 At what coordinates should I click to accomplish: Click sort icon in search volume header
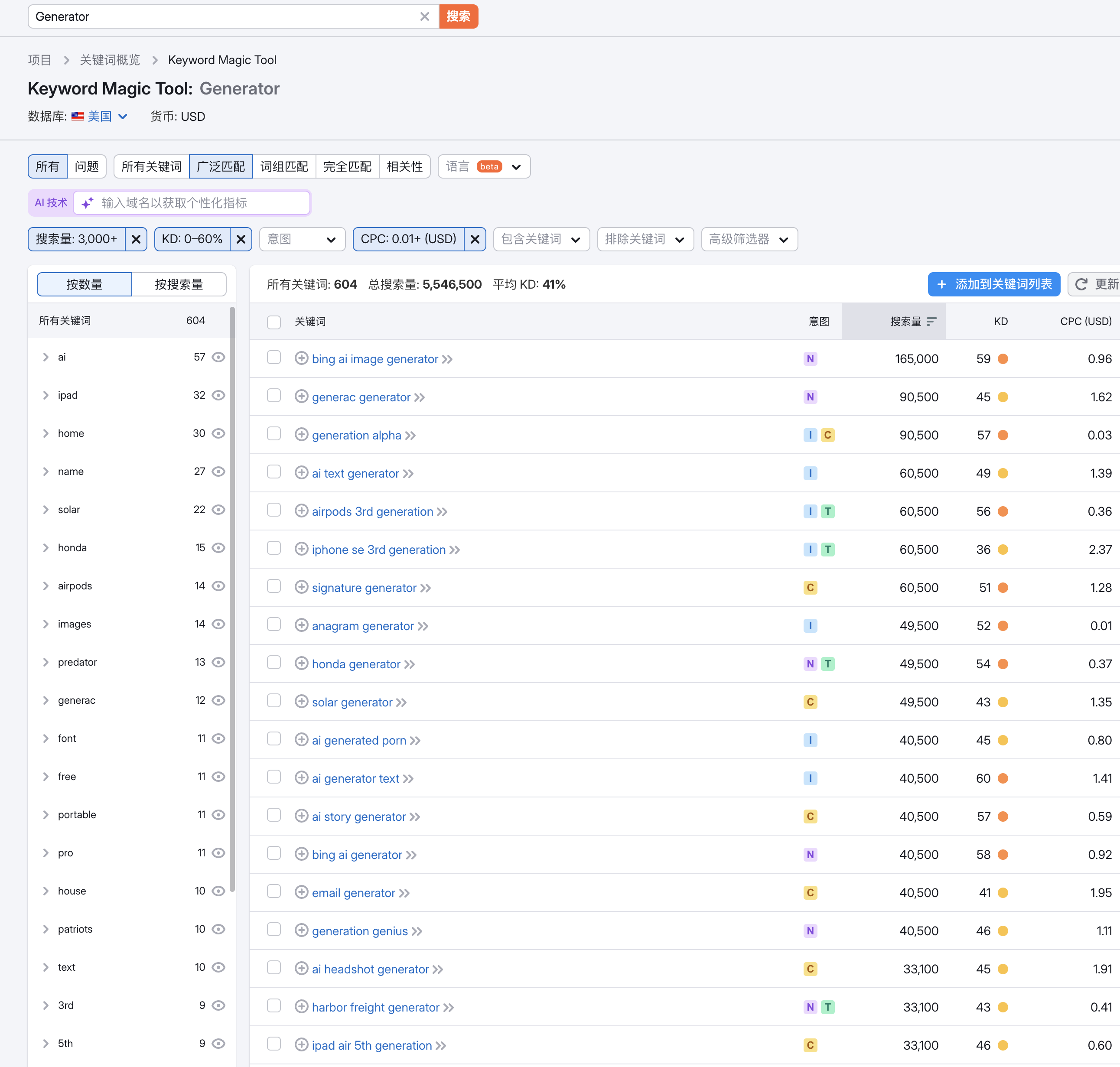coord(931,321)
